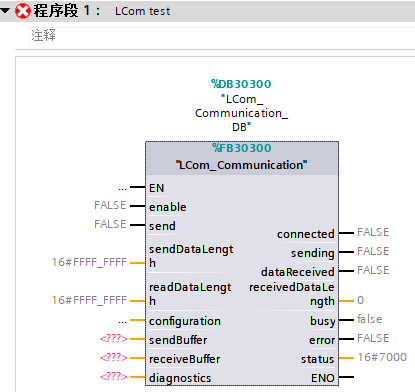
Task: Click the 16#FFFF_FFFF value for readDataLength
Action: 89,300
